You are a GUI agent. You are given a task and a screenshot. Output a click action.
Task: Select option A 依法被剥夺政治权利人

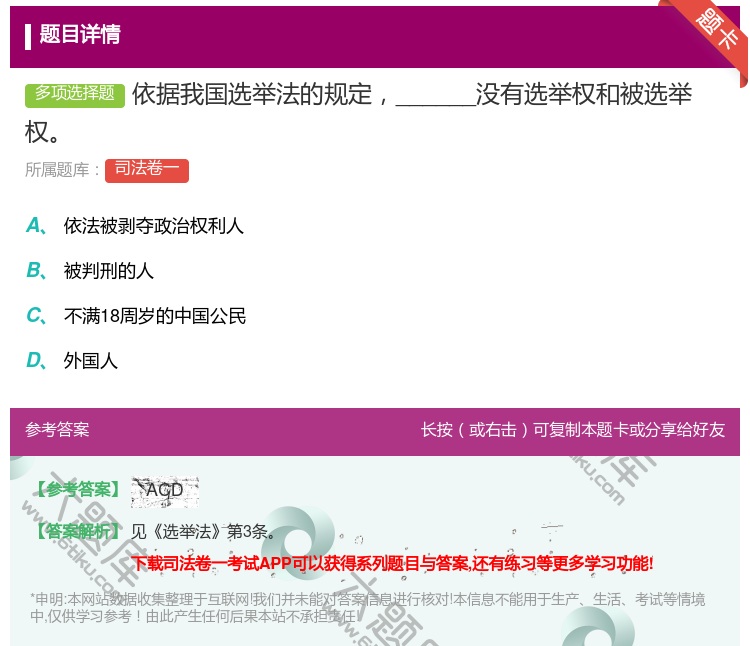(135, 226)
